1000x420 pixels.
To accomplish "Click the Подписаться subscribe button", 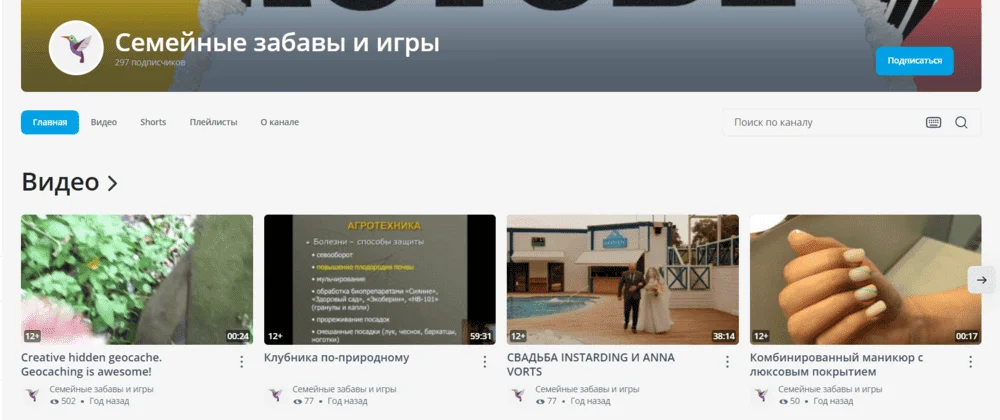I will 915,61.
